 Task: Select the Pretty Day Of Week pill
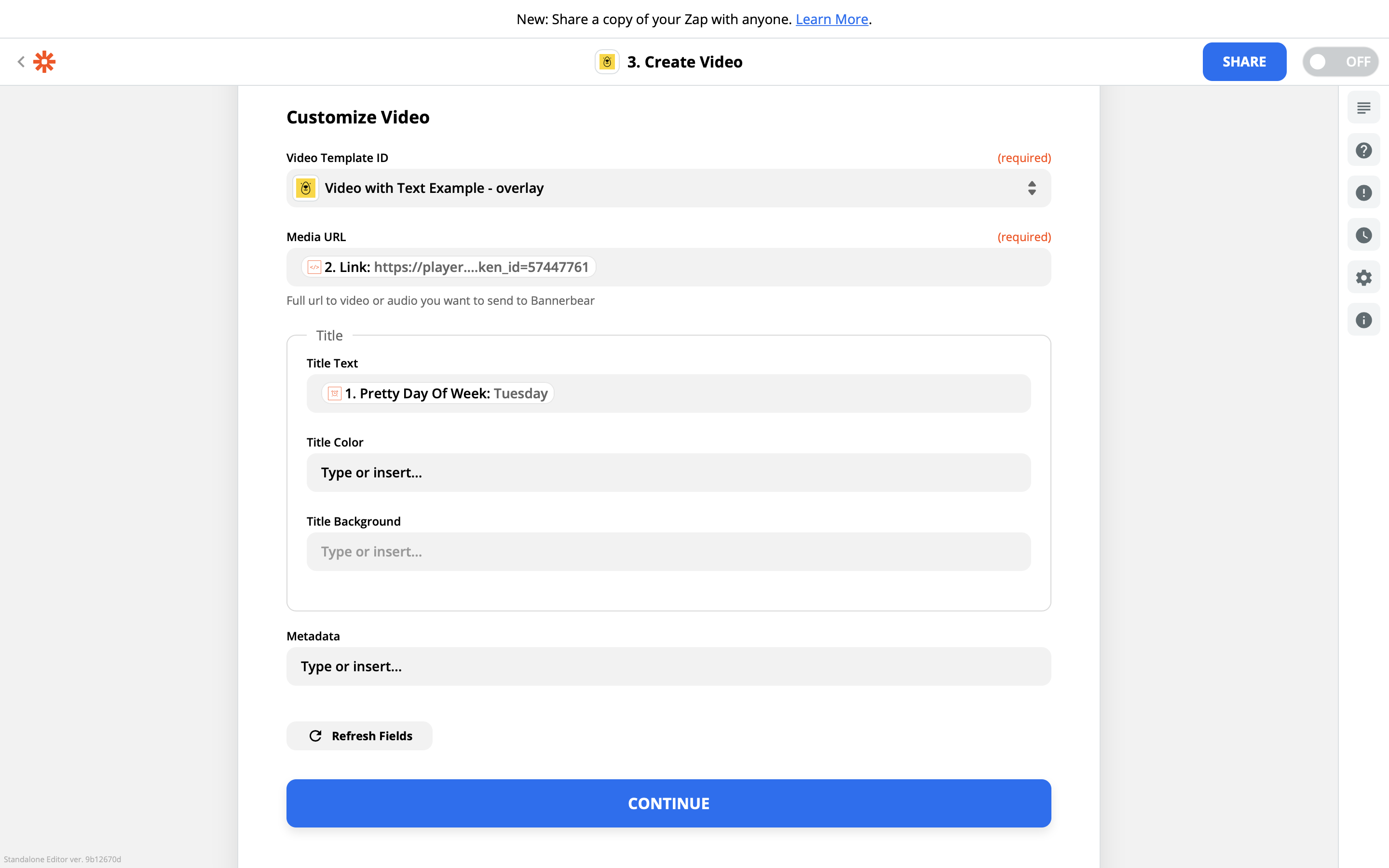[x=438, y=393]
